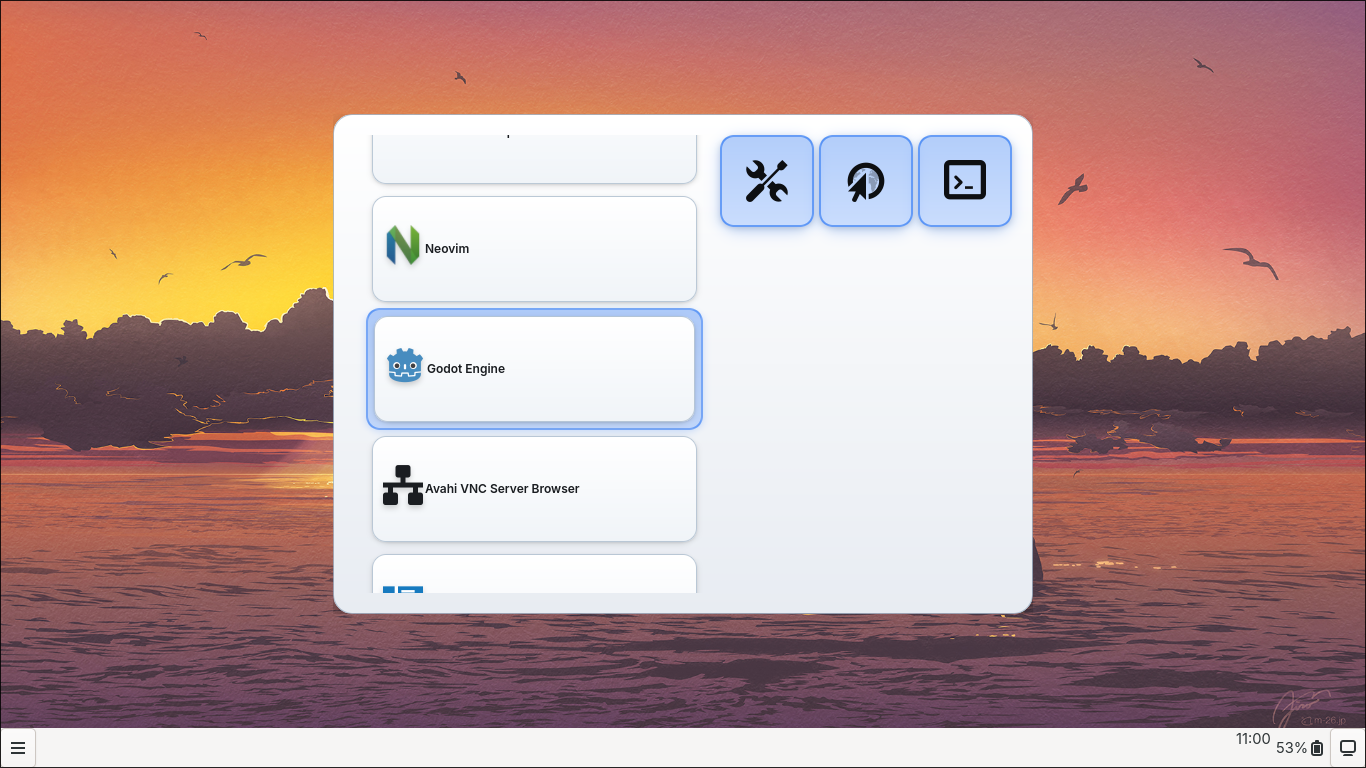Select the web browser icon with globe
The image size is (1366, 768).
(865, 180)
